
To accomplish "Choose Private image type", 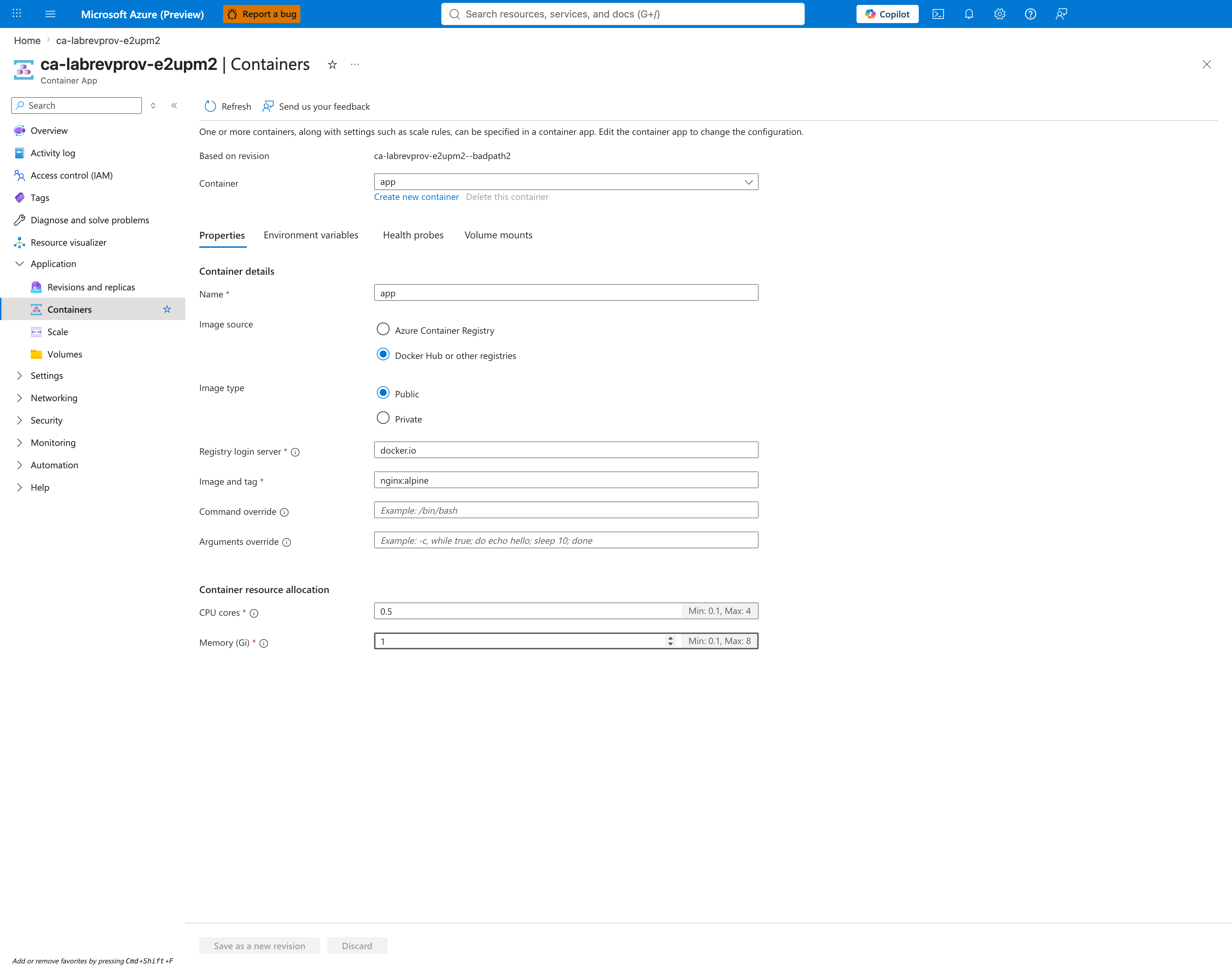I will coord(383,418).
